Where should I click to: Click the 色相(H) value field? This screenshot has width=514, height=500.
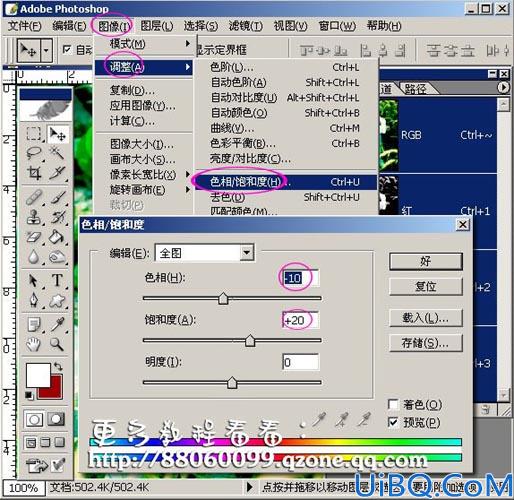click(x=300, y=278)
